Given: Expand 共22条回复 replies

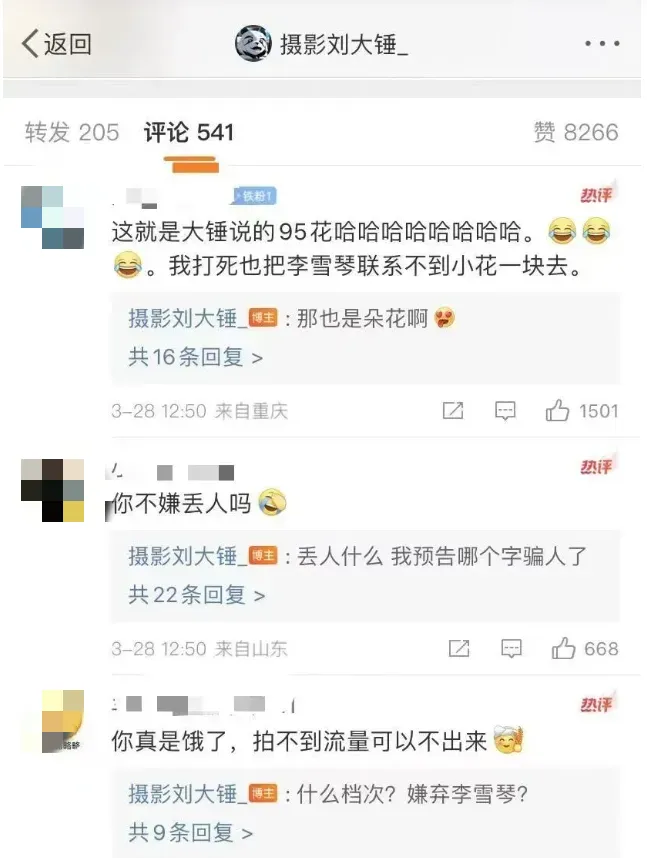Looking at the screenshot, I should [197, 595].
